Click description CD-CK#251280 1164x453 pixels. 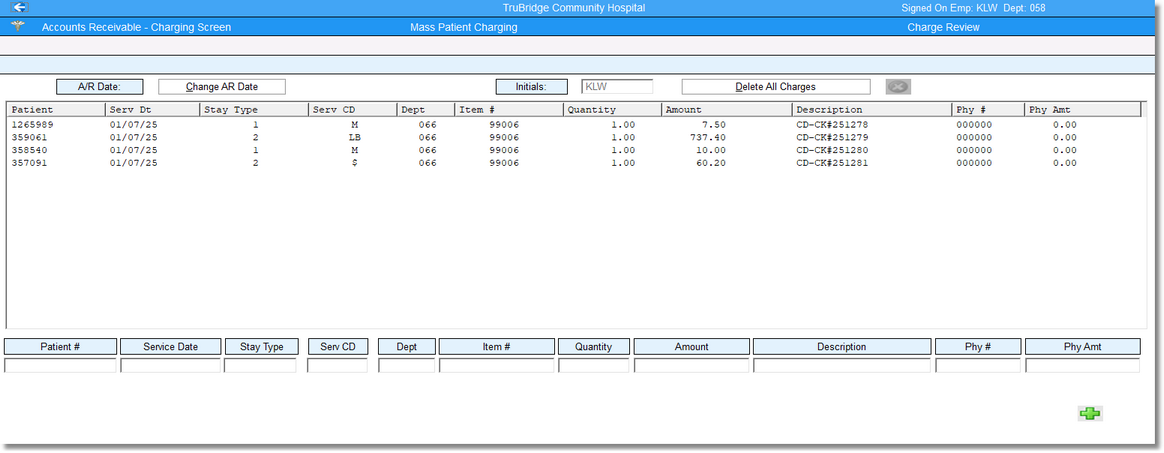[x=832, y=150]
